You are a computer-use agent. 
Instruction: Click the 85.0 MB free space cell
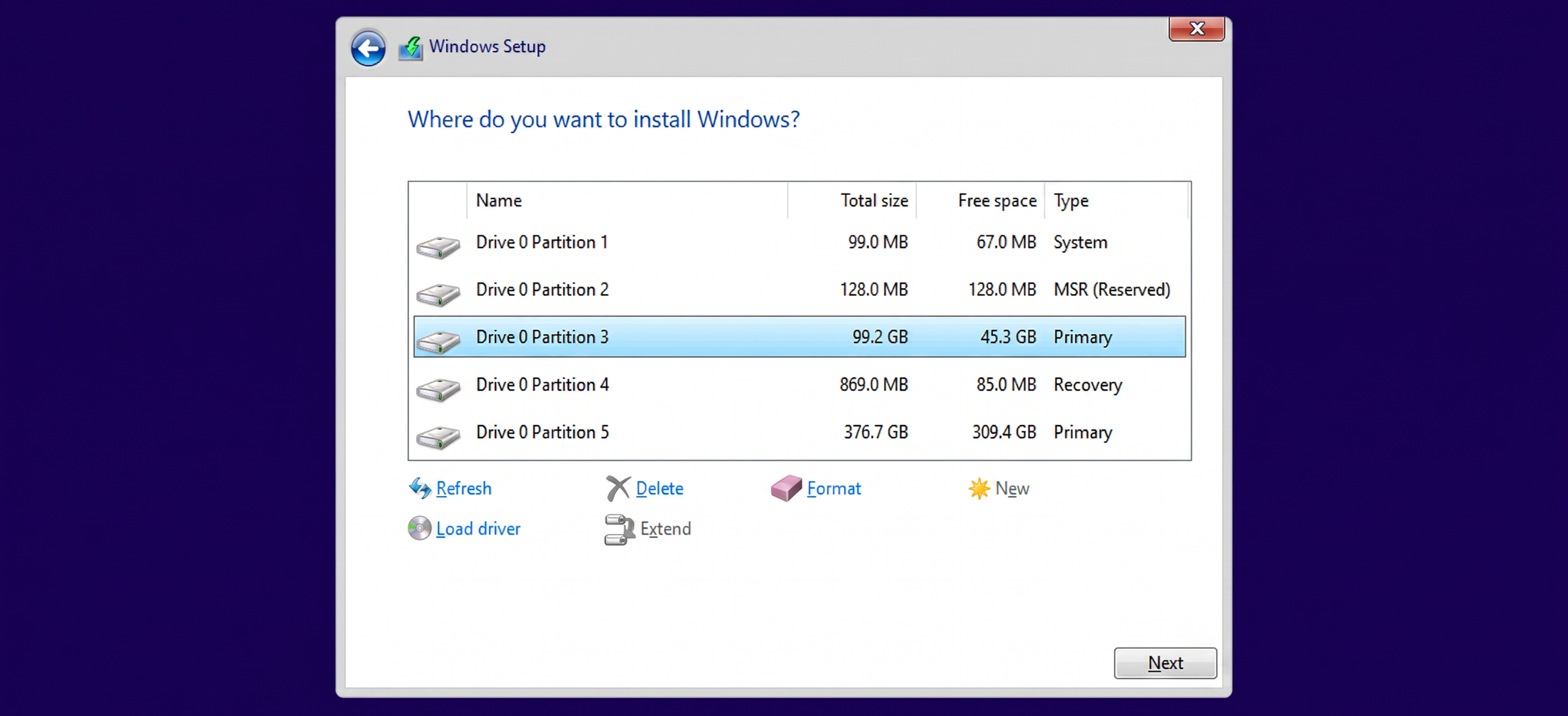click(1006, 385)
